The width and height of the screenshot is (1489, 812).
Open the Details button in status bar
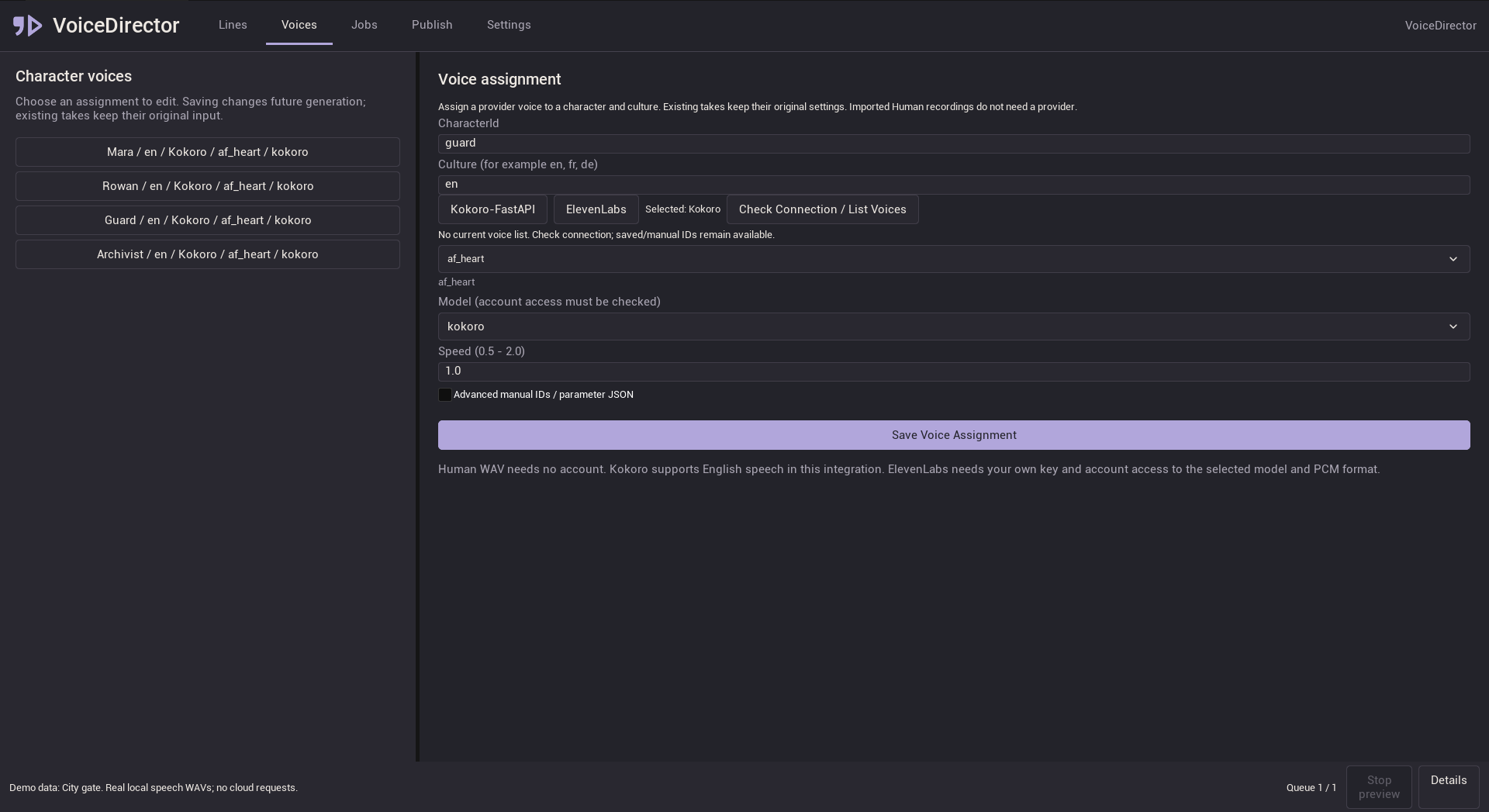[1449, 787]
